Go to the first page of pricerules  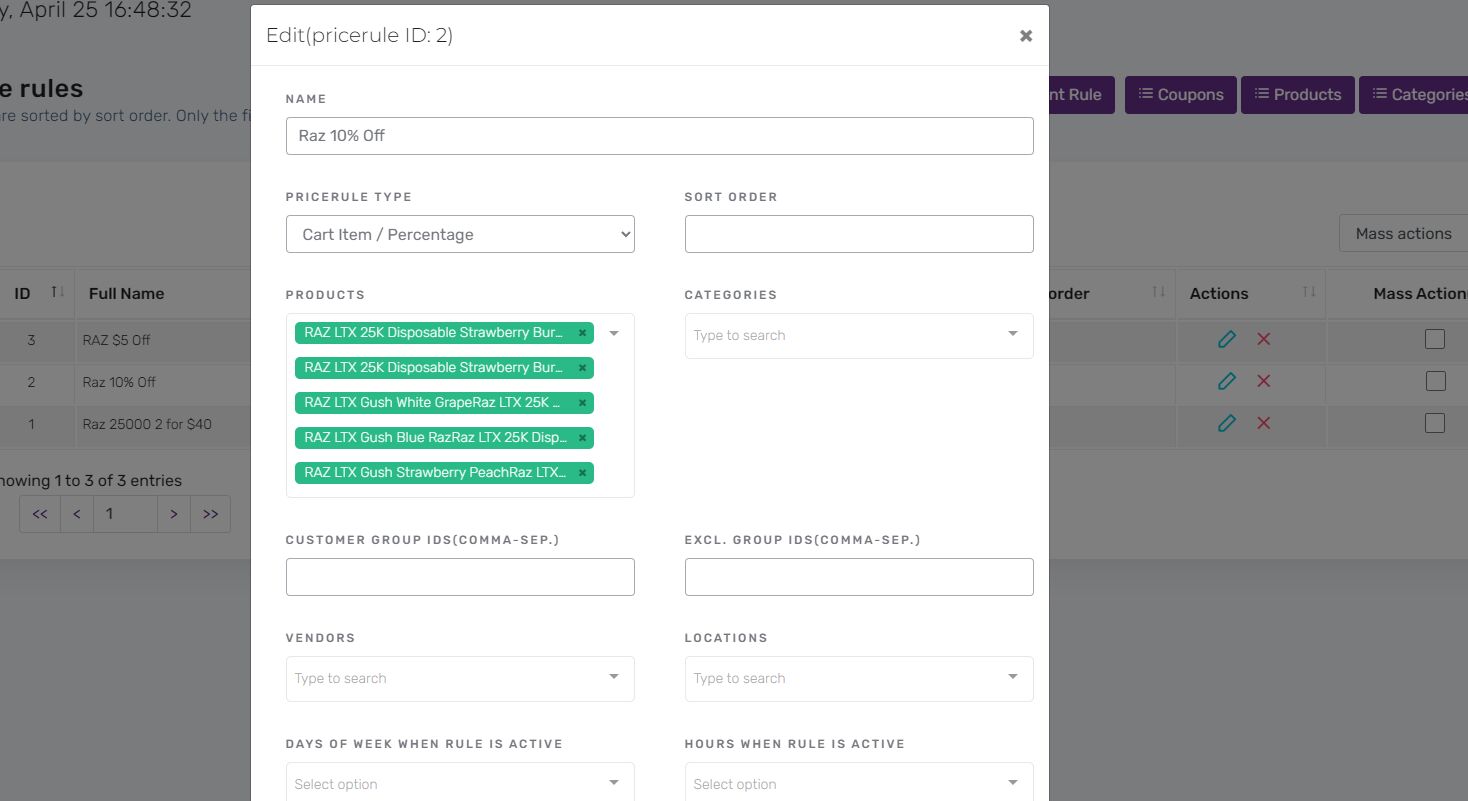40,514
